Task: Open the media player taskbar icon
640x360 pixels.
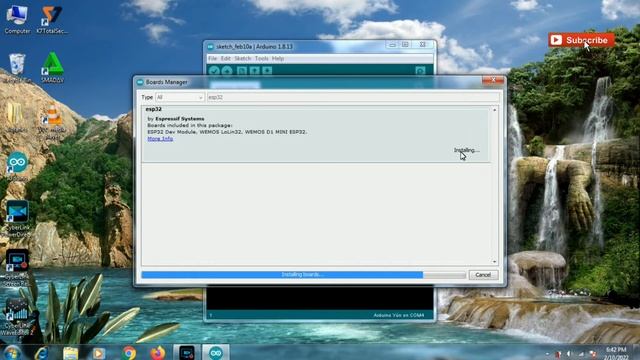Action: 98,353
